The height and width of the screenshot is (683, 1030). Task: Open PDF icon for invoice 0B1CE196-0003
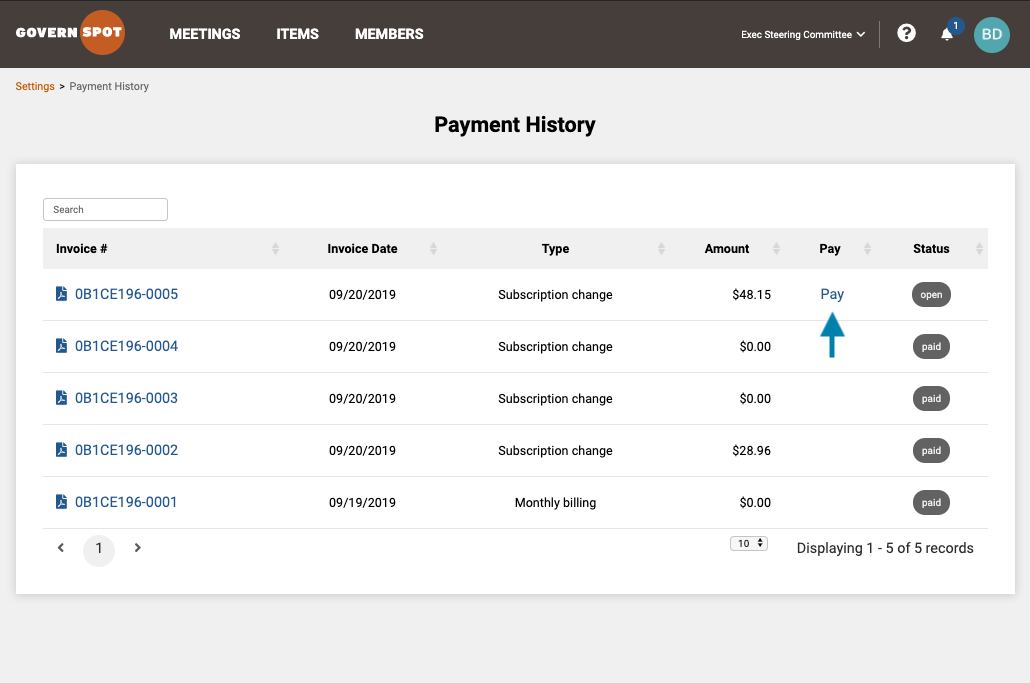pyautogui.click(x=61, y=397)
